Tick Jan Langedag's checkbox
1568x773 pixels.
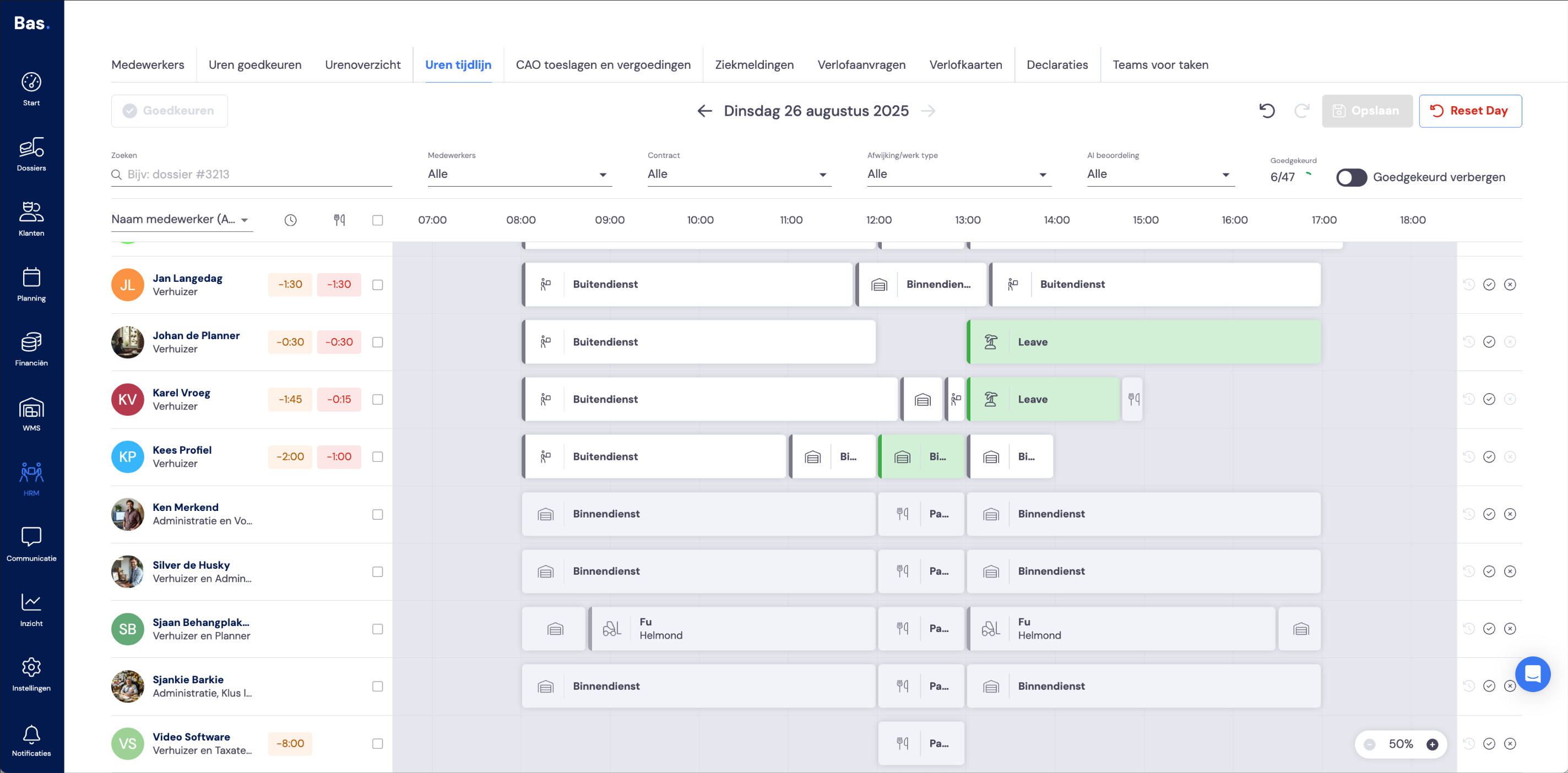coord(377,285)
